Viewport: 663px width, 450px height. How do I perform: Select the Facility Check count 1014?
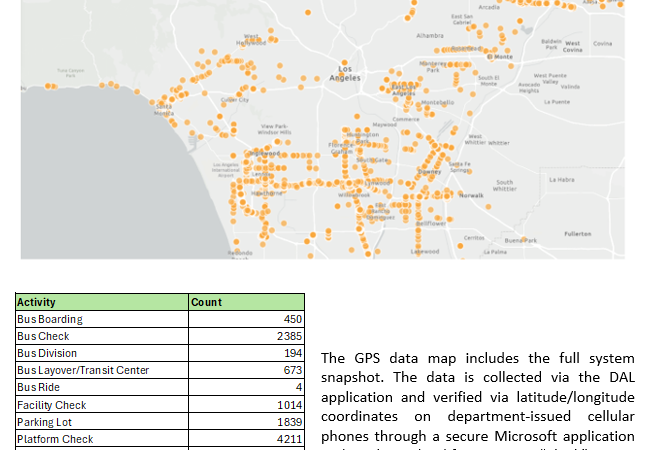[289, 405]
